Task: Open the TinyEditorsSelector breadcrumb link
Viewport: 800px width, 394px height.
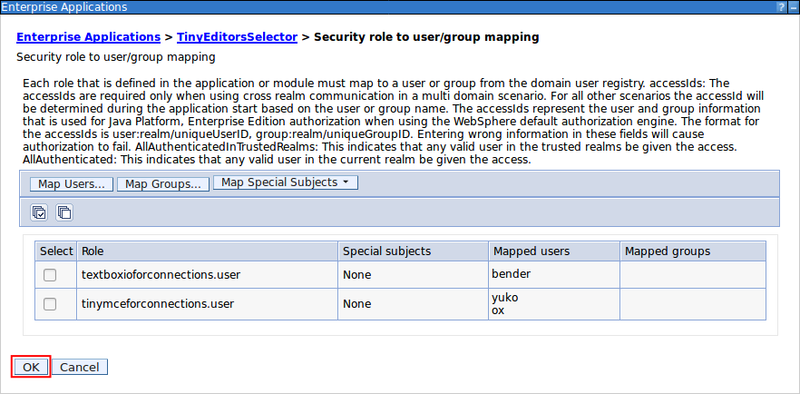Action: click(x=237, y=37)
